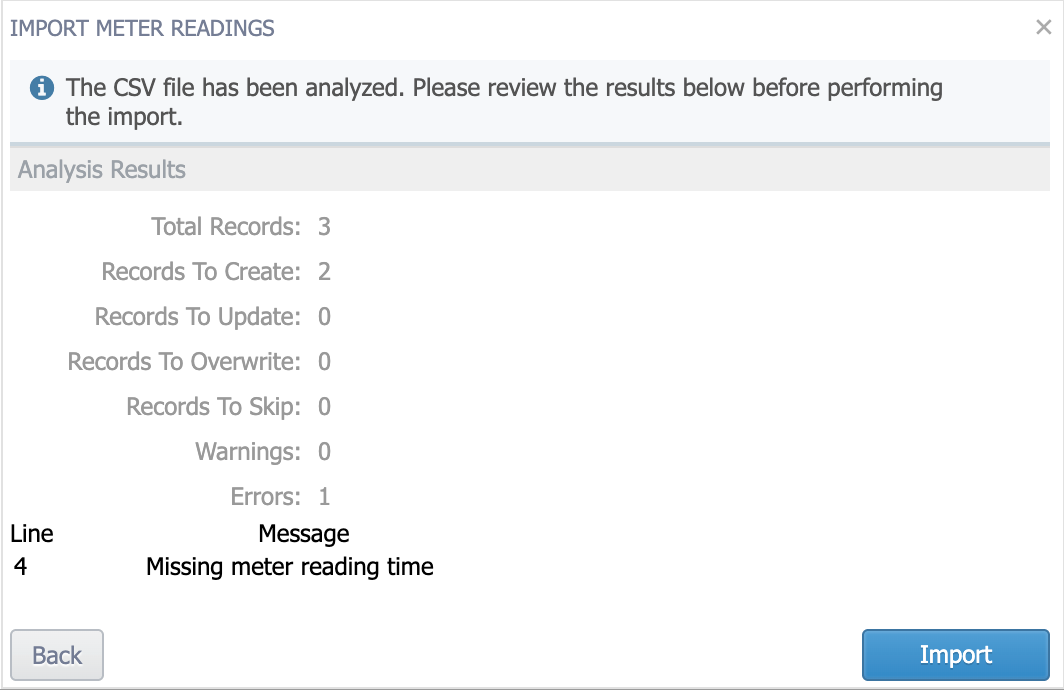Click the Import Meter Readings dialog title
The height and width of the screenshot is (690, 1064).
142,28
